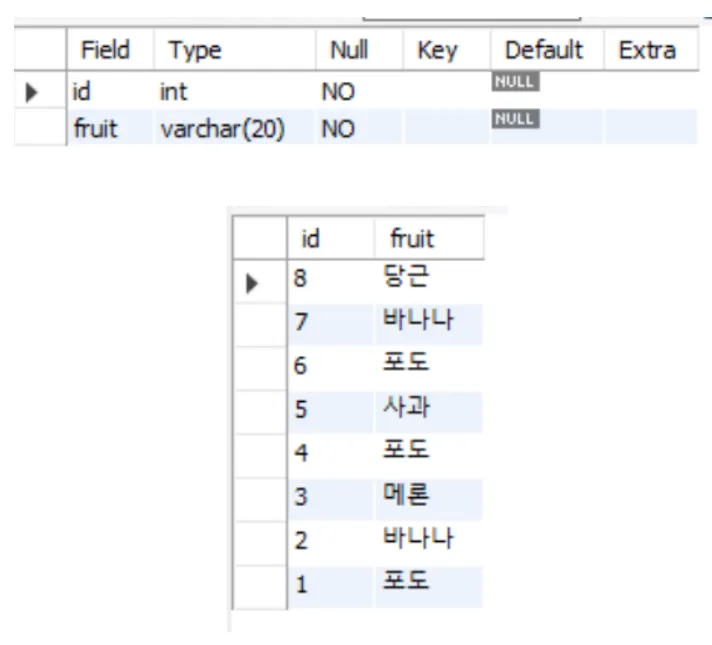The height and width of the screenshot is (645, 712).
Task: Click the Field column header
Action: pyautogui.click(x=110, y=50)
